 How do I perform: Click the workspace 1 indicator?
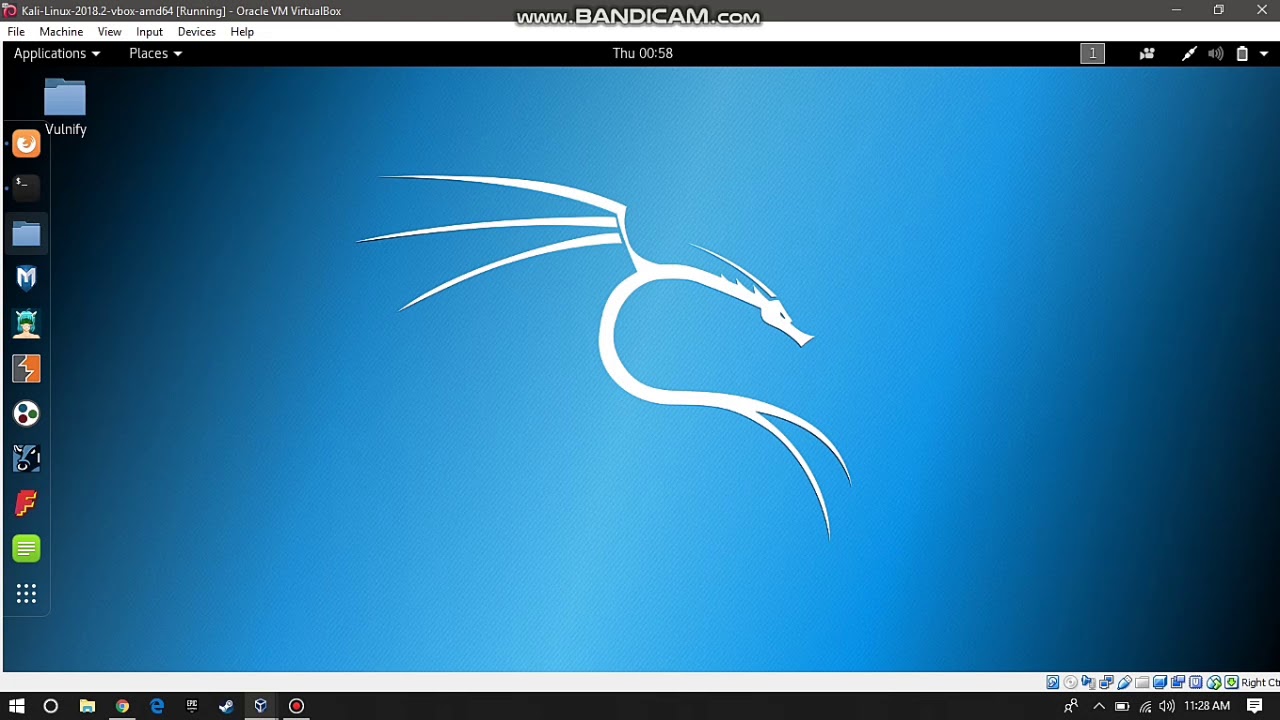pyautogui.click(x=1092, y=54)
